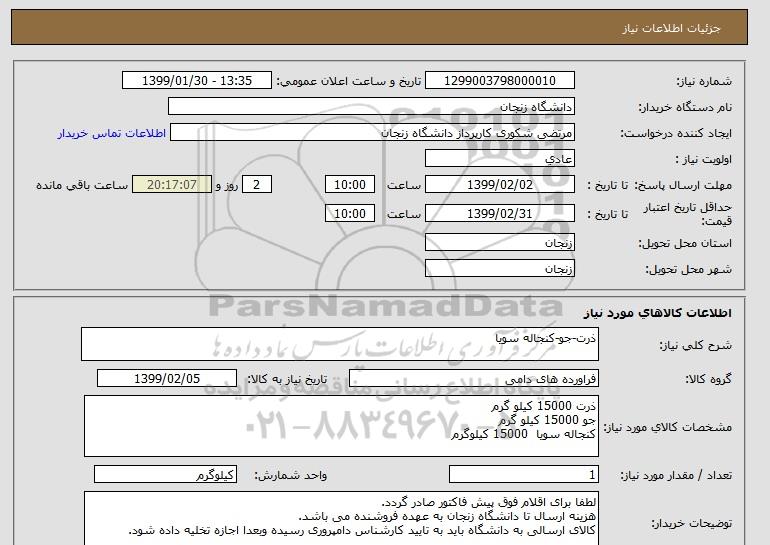Click the response deadline time 10:00 field

[x=350, y=185]
